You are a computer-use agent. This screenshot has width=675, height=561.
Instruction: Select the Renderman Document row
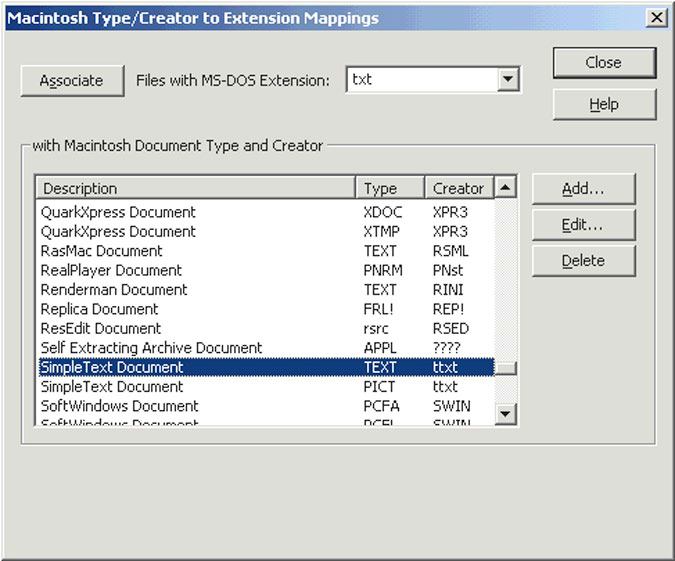point(266,290)
